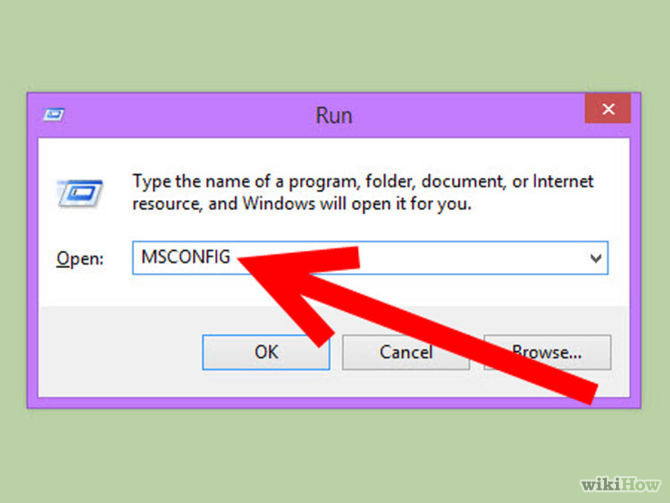Expand the Open combo box dropdown arrow

[x=596, y=258]
